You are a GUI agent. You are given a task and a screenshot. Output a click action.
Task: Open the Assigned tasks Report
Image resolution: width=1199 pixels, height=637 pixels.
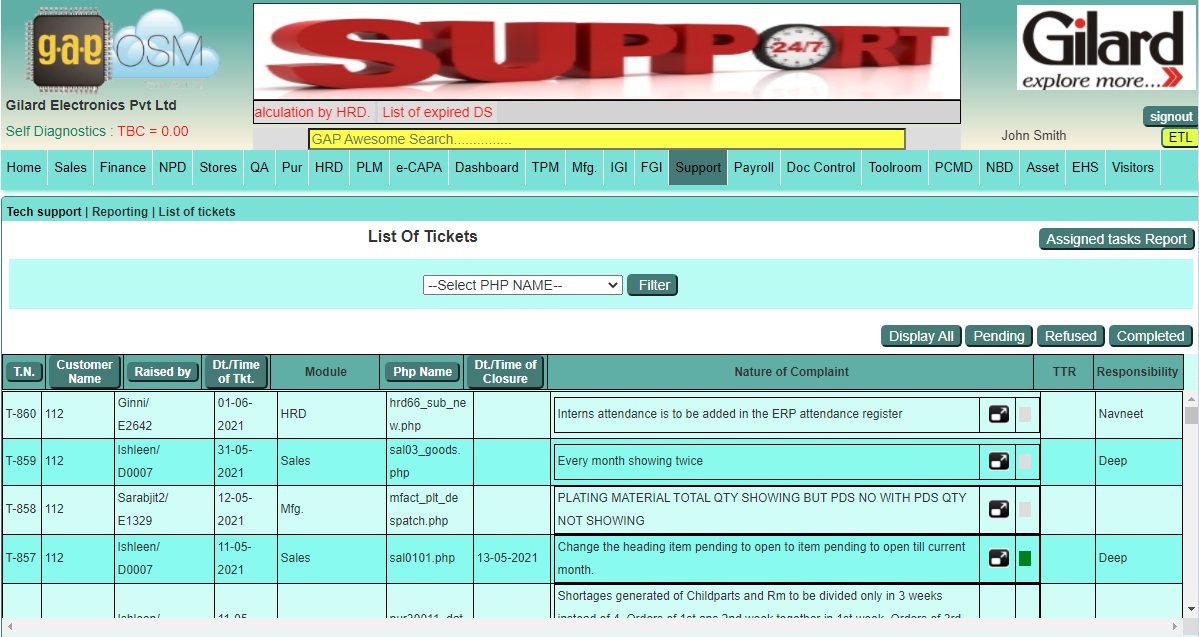coord(1116,239)
